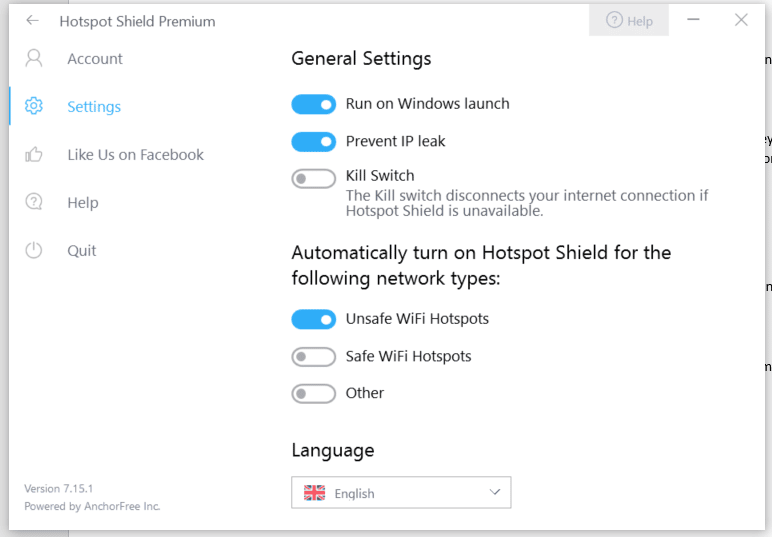This screenshot has width=772, height=537.
Task: Click the Account person icon
Action: tap(34, 59)
